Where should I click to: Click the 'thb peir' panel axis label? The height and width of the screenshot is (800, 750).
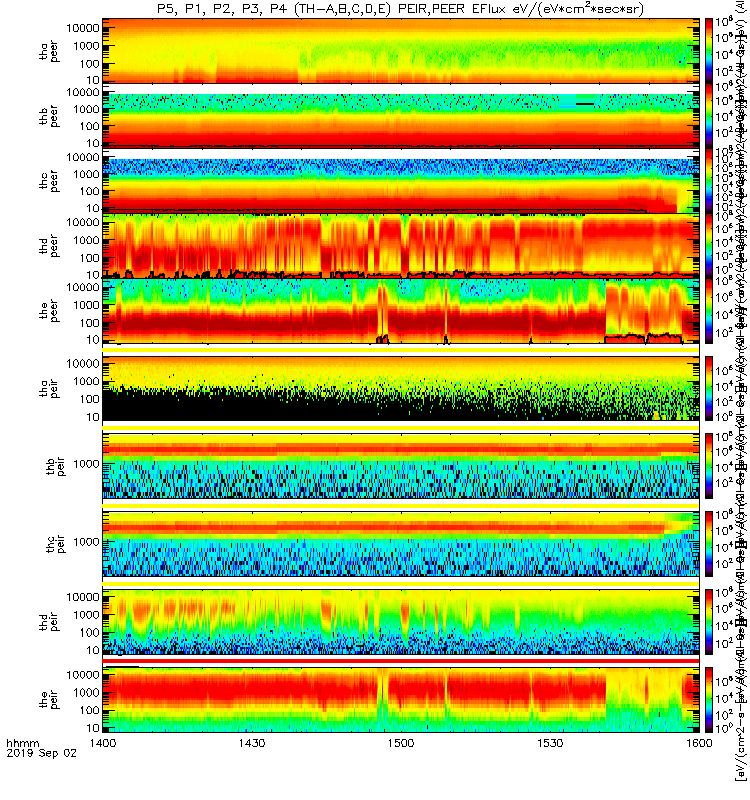coord(56,466)
